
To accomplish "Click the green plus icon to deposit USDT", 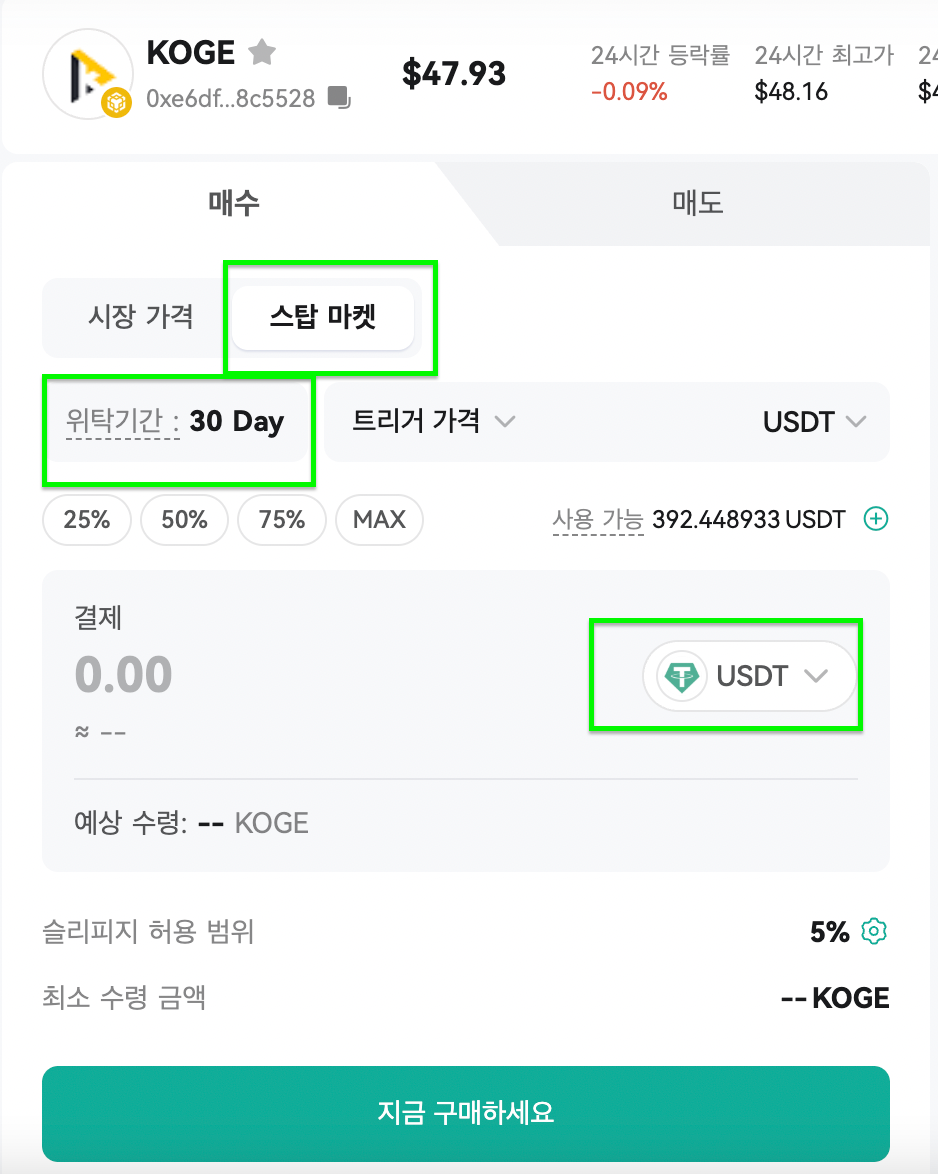I will pos(876,519).
